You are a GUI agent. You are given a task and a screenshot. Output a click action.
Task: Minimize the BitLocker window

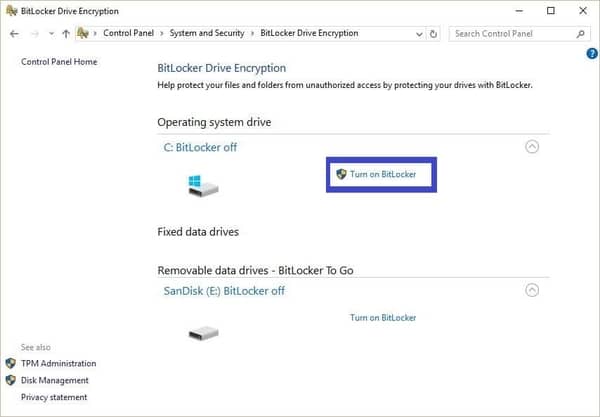coord(519,11)
